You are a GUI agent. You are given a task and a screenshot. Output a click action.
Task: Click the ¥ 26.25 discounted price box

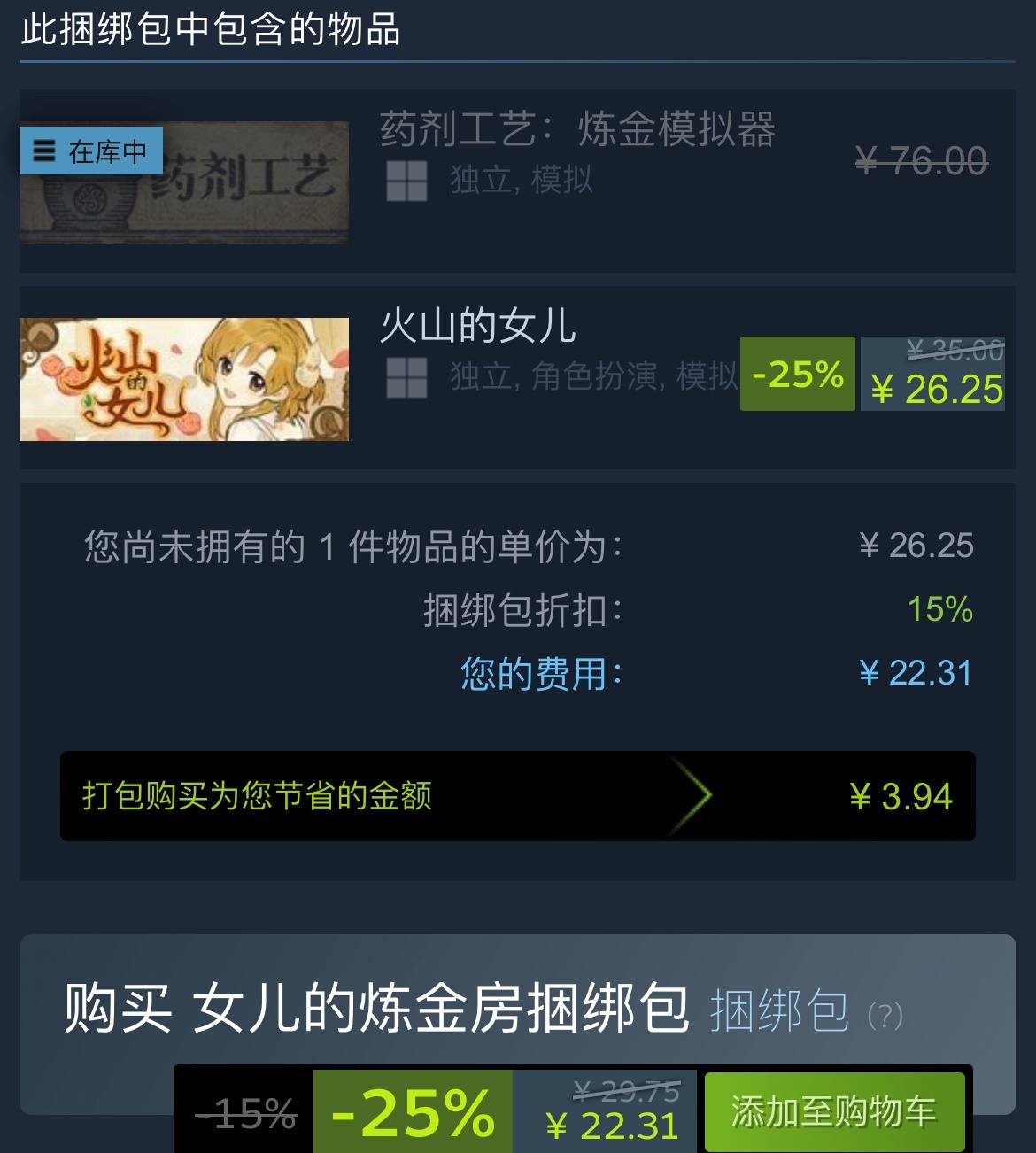[x=932, y=374]
